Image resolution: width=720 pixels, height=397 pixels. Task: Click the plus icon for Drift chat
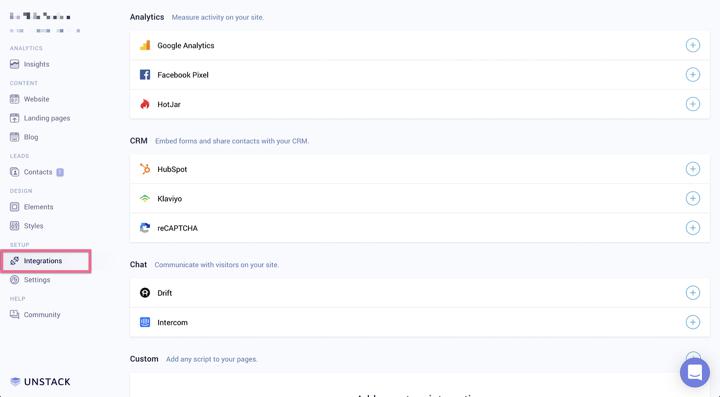(x=692, y=292)
